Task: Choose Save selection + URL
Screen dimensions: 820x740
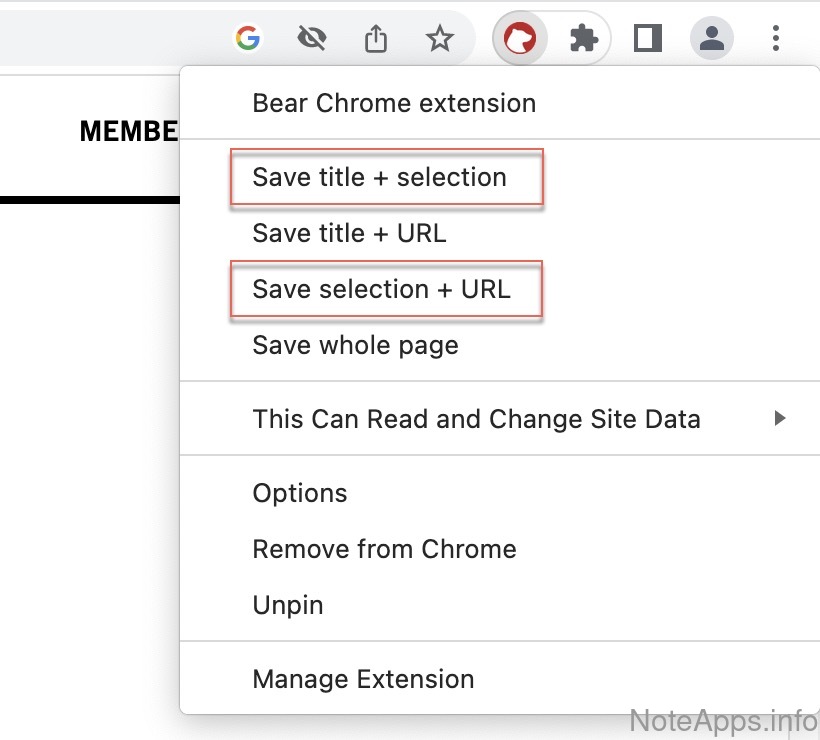Action: coord(381,289)
